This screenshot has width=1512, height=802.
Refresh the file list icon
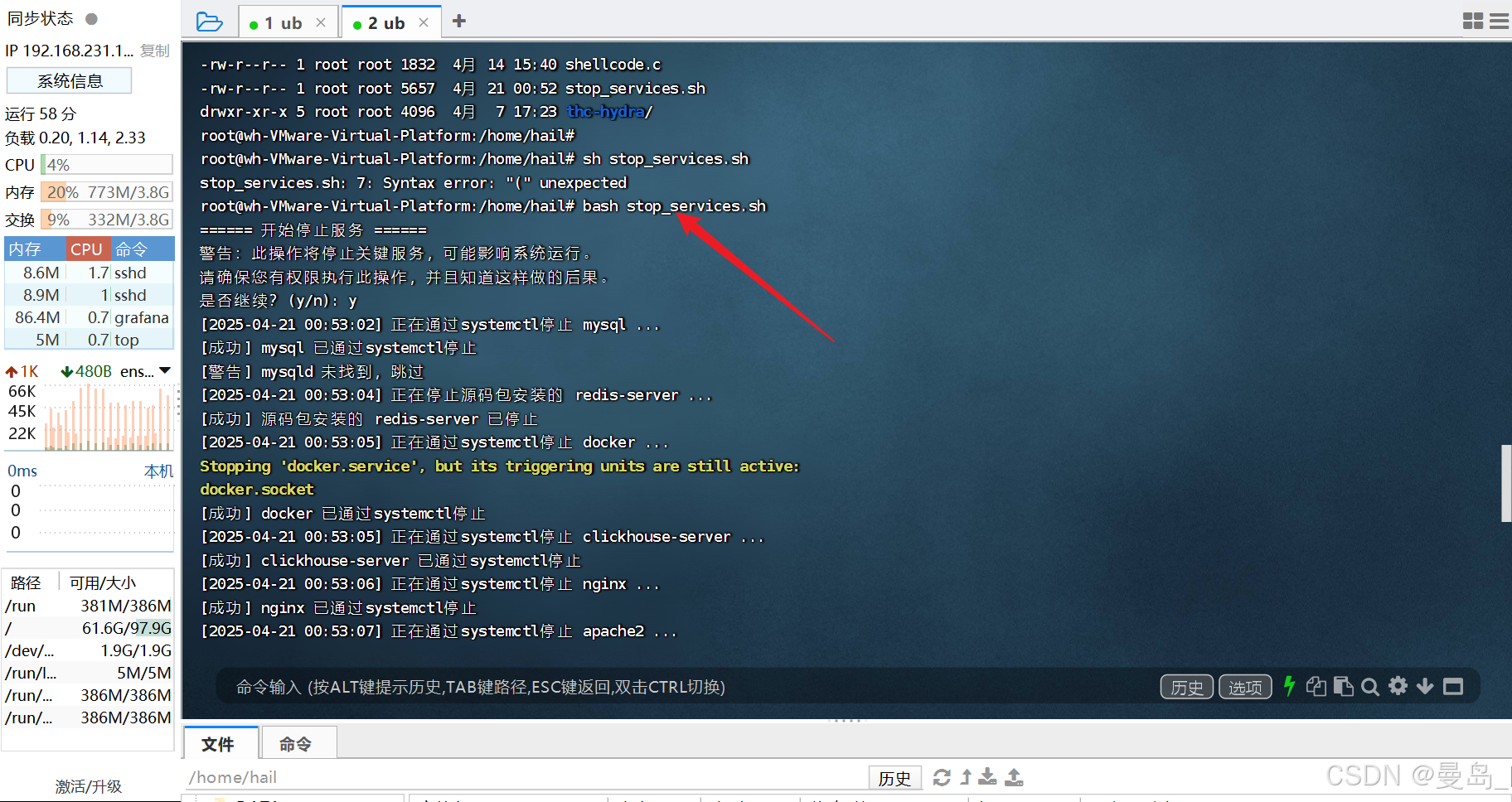(x=942, y=777)
